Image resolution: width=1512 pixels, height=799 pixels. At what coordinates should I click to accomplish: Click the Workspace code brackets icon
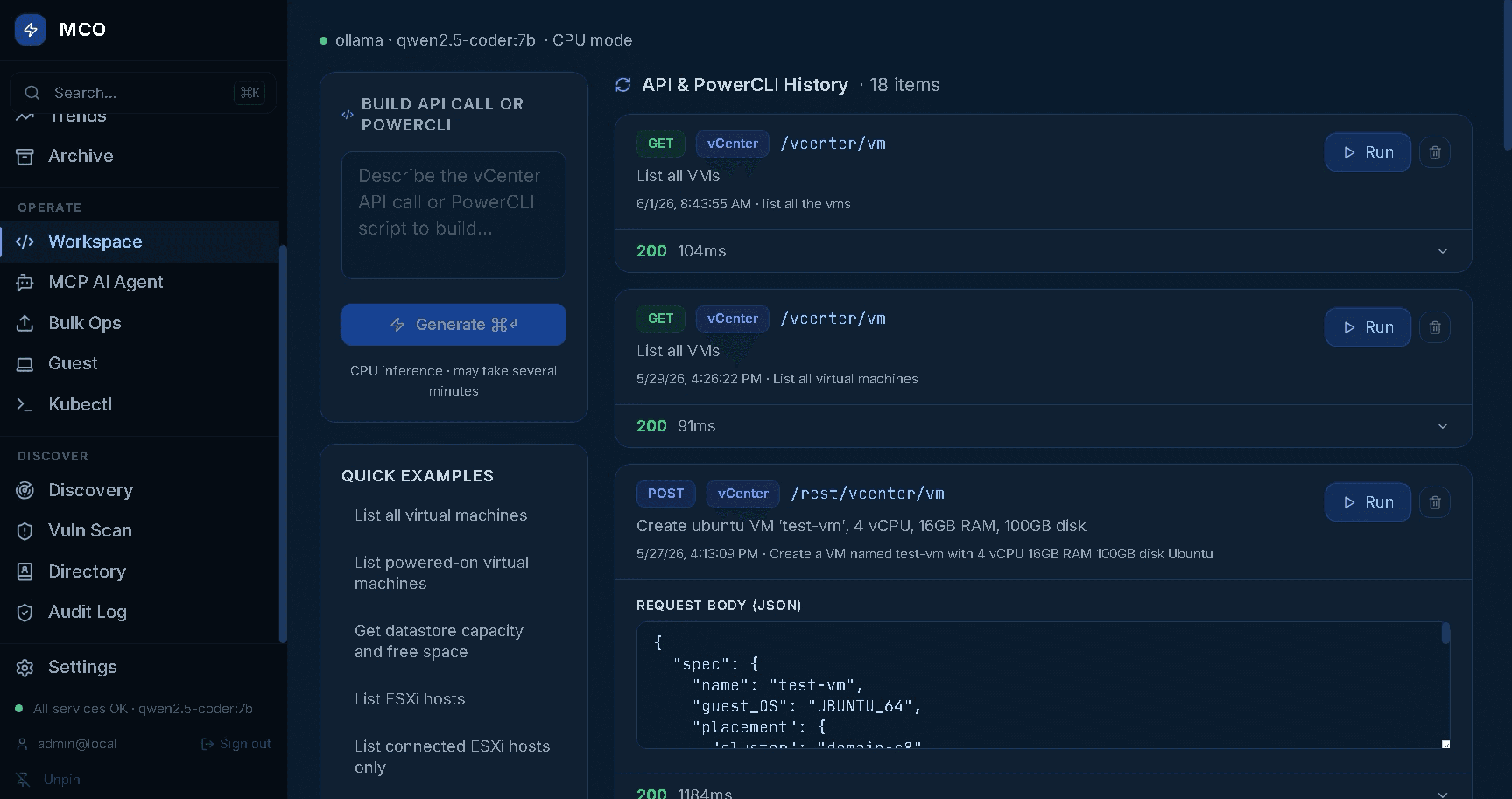pos(25,242)
